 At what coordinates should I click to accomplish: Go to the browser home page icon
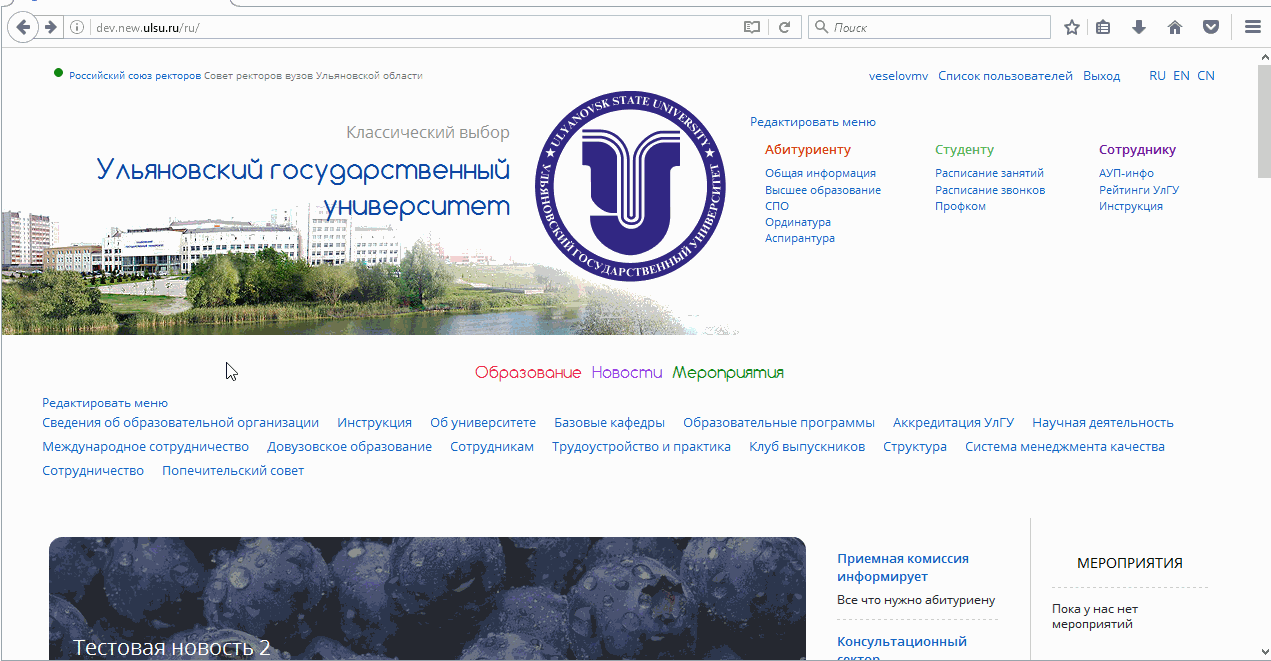(1175, 27)
